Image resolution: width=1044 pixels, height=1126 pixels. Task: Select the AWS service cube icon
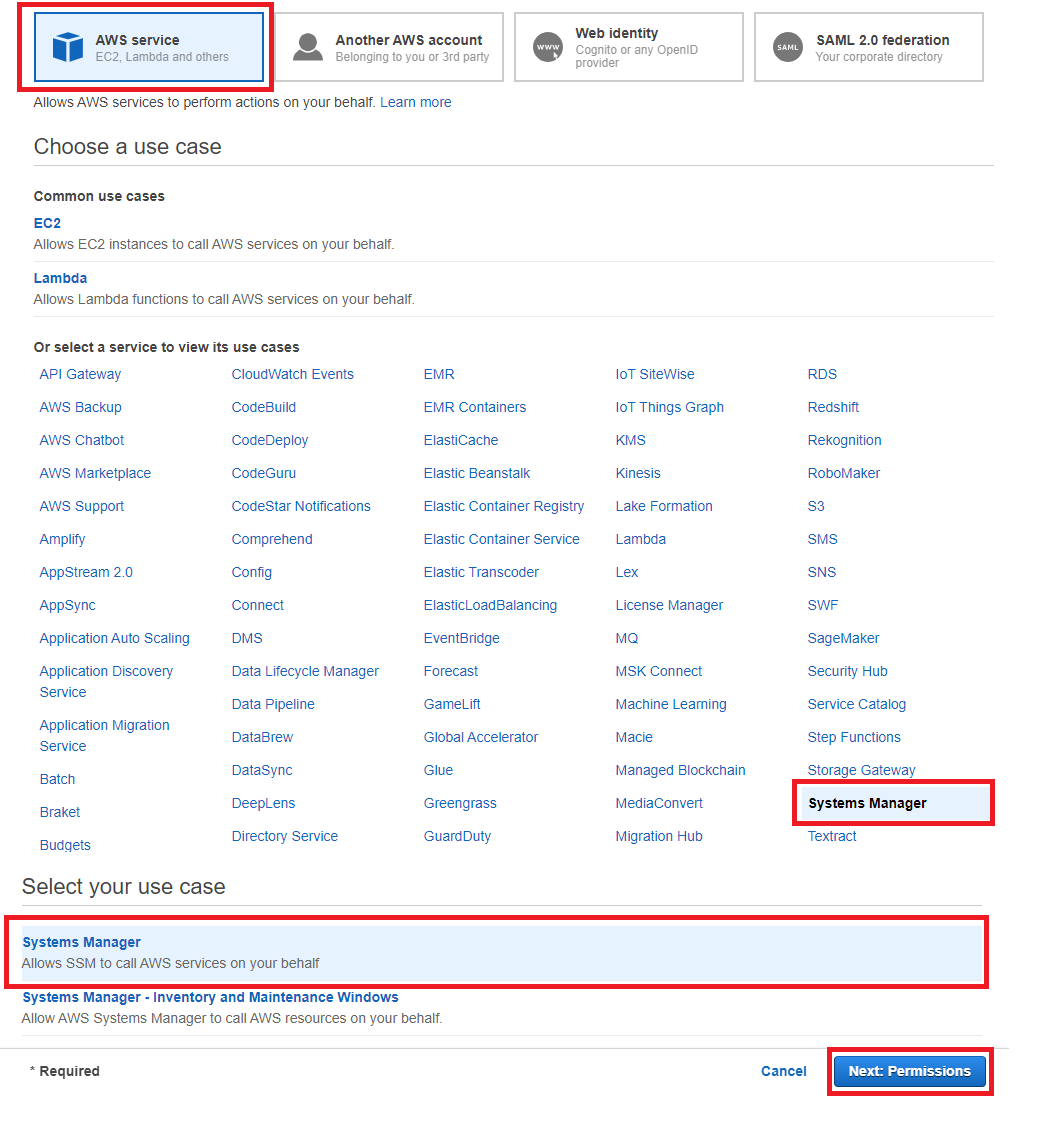click(67, 47)
